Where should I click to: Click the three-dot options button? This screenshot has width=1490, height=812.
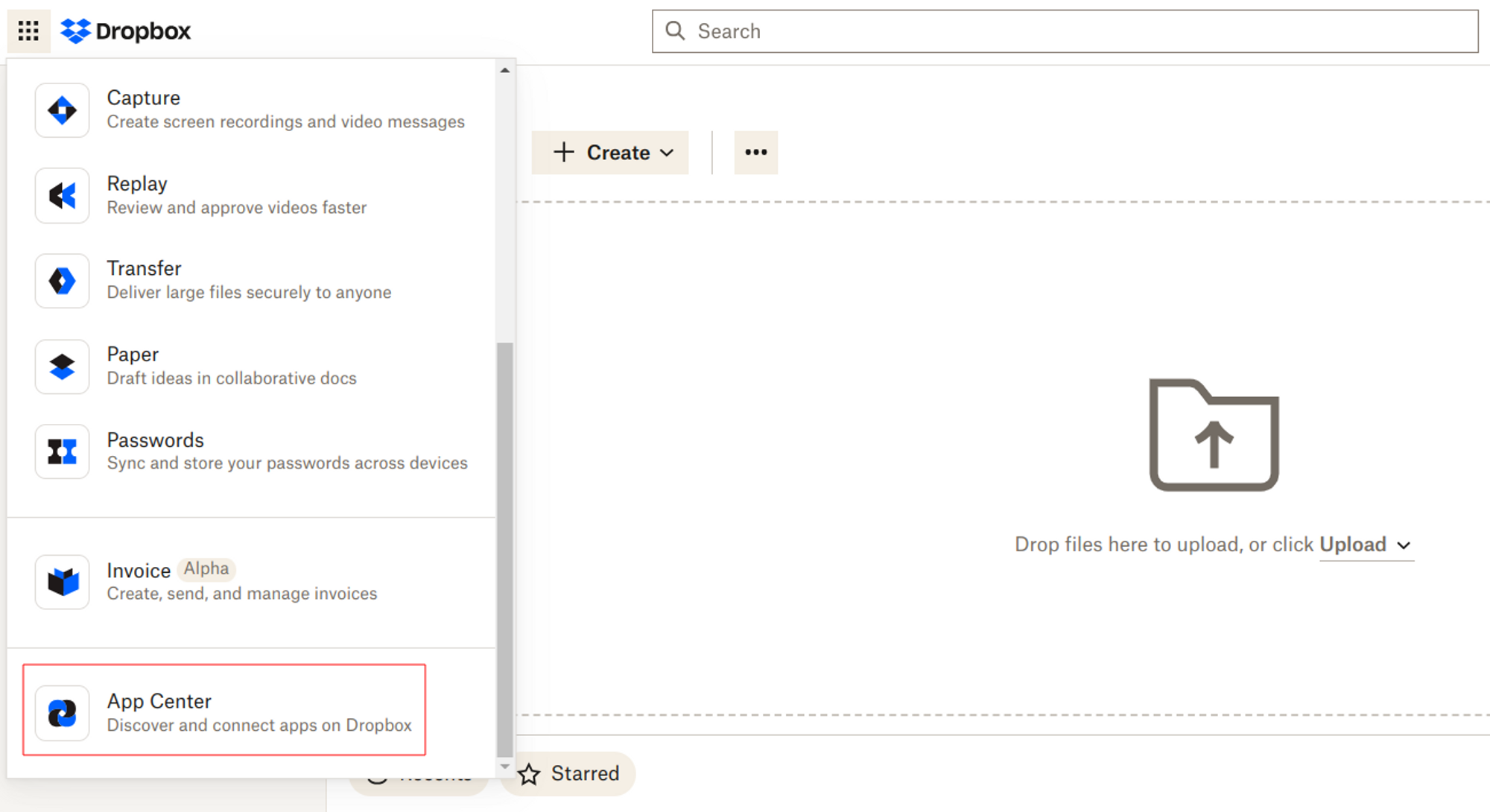[756, 152]
